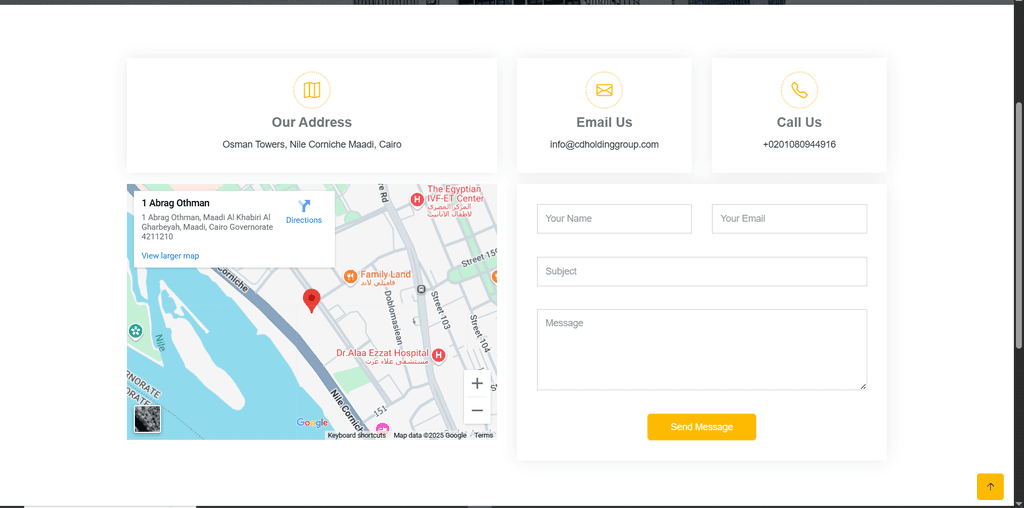Click the Message text area
The image size is (1024, 508).
pyautogui.click(x=702, y=349)
